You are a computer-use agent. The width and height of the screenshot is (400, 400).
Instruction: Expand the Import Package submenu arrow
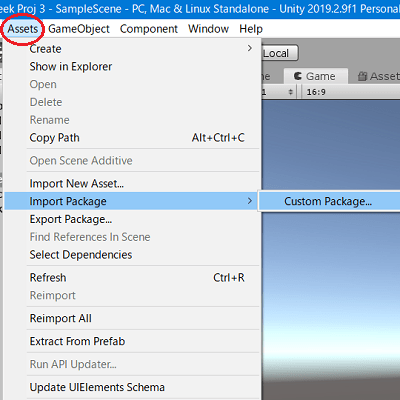tap(250, 201)
